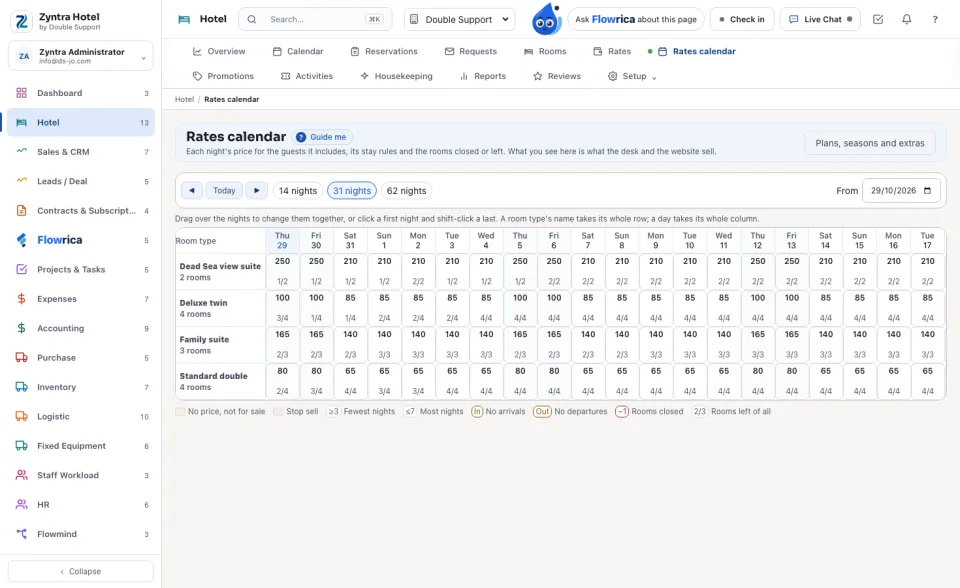Go to next dates with right arrow
960x588 pixels.
tap(257, 190)
